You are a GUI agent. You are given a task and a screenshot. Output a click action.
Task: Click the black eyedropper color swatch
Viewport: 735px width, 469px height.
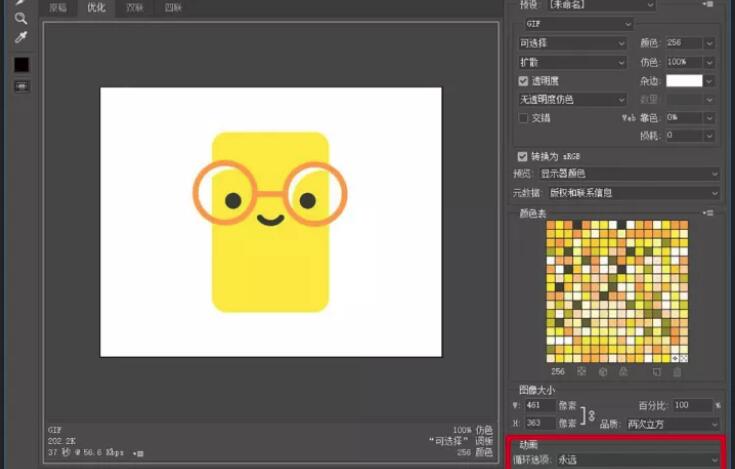21,64
